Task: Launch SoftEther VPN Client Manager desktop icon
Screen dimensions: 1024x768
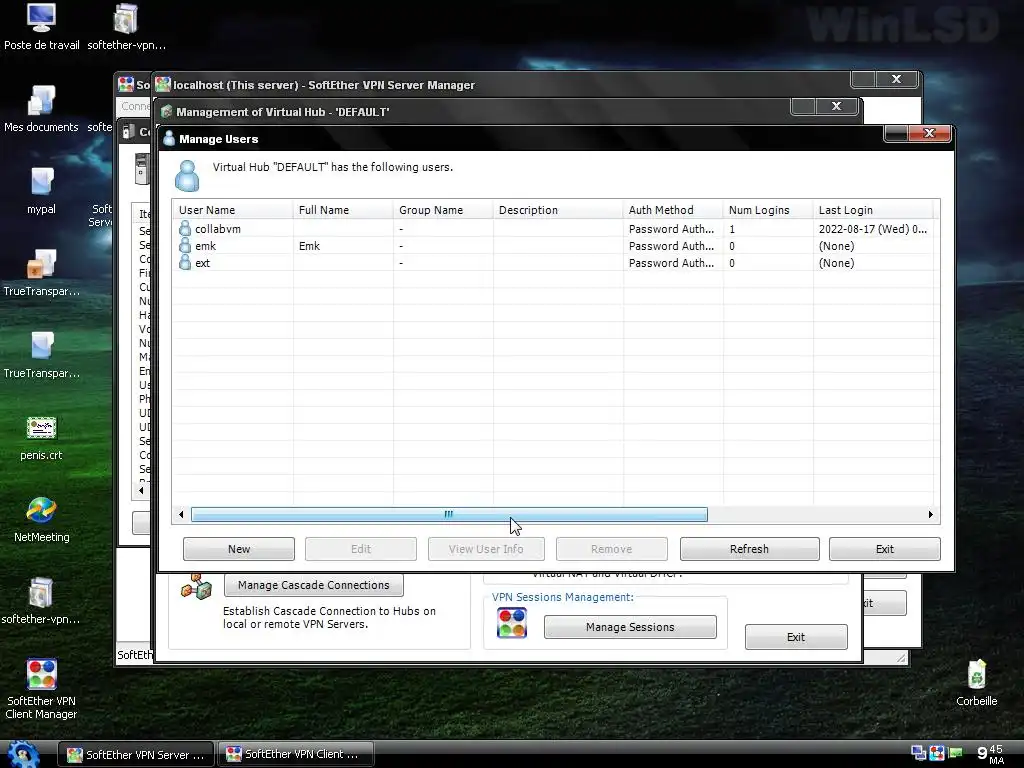Action: 41,690
